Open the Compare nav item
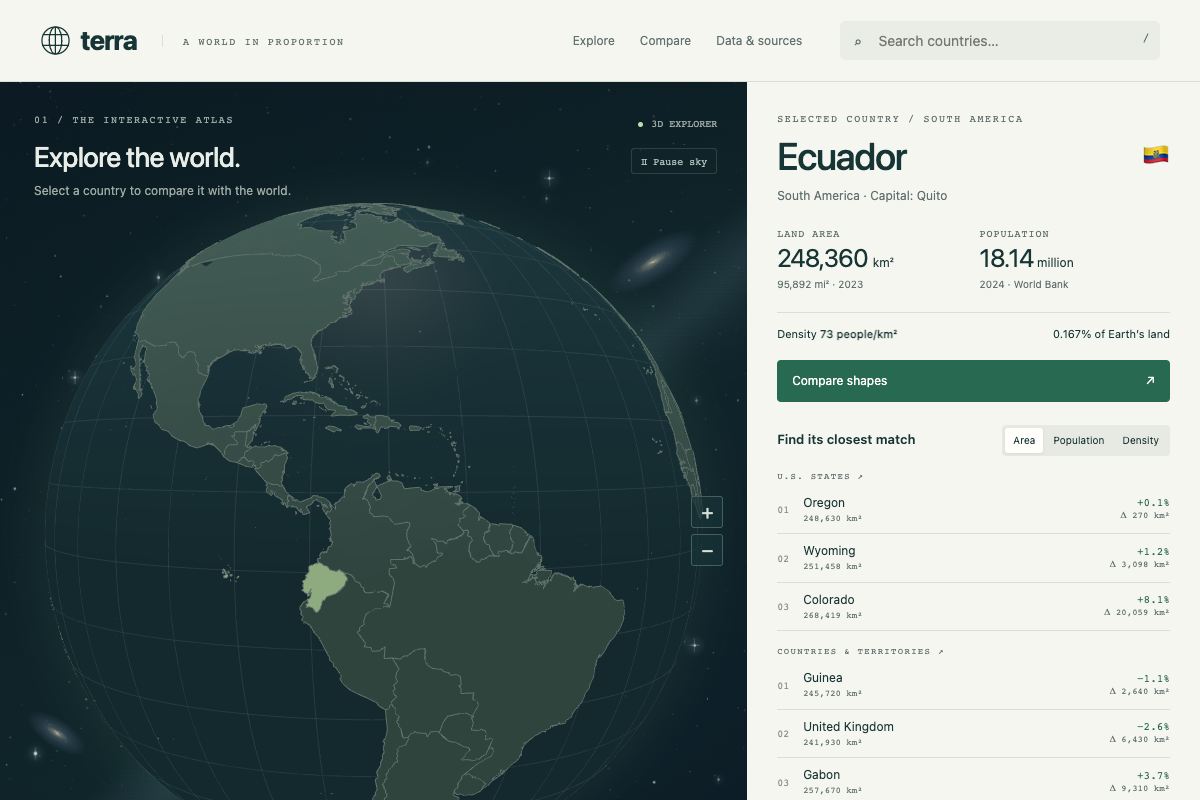The image size is (1200, 800). point(665,41)
